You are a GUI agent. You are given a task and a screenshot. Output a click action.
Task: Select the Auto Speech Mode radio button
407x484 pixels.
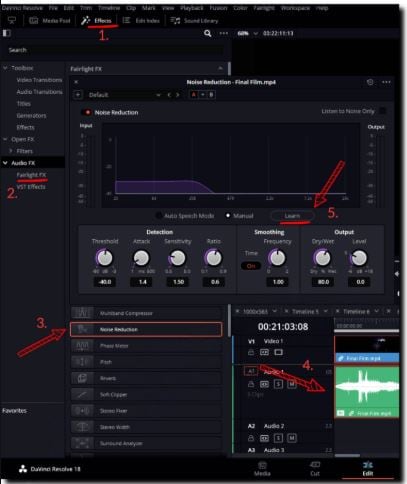[x=159, y=216]
